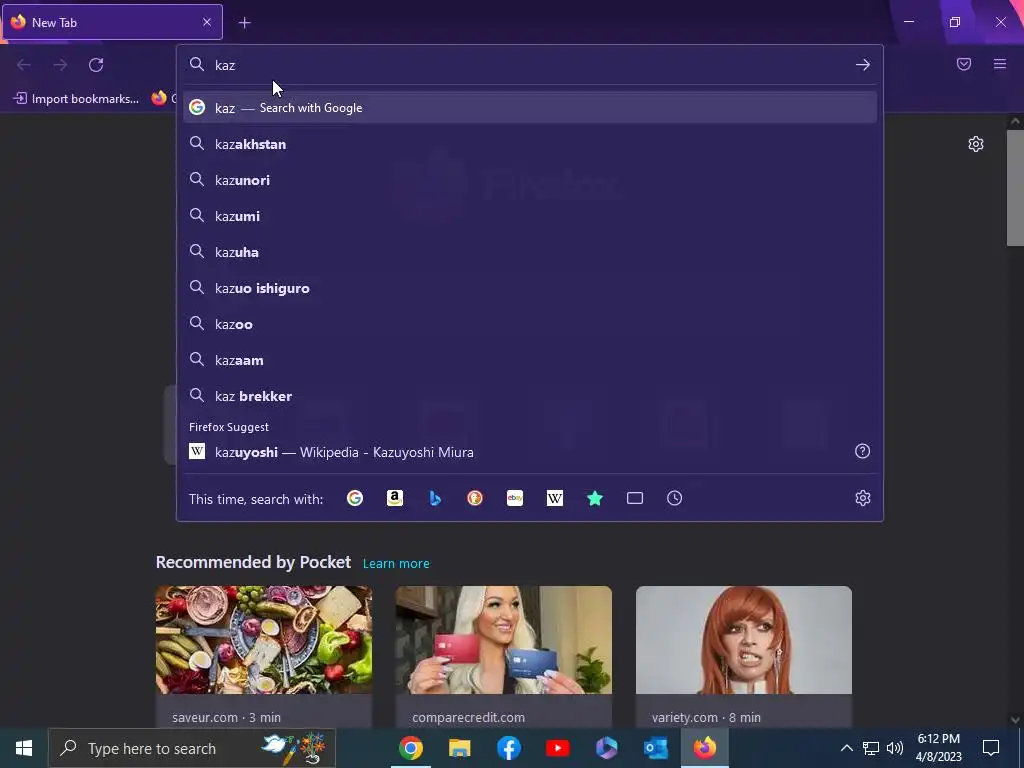This screenshot has height=768, width=1024.
Task: Open Outlook from the taskbar
Action: (656, 748)
